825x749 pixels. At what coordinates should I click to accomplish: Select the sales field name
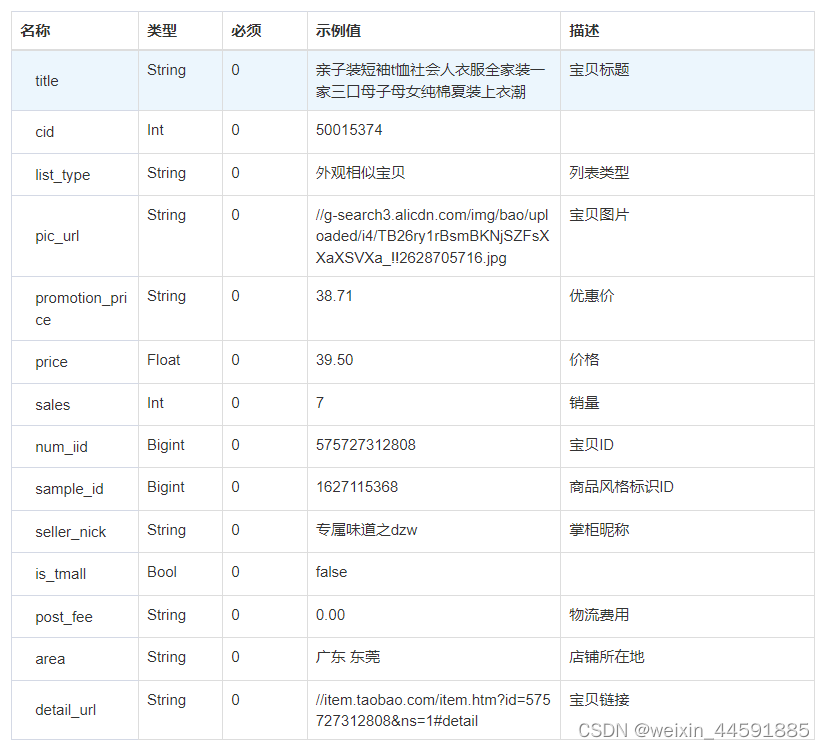(53, 405)
